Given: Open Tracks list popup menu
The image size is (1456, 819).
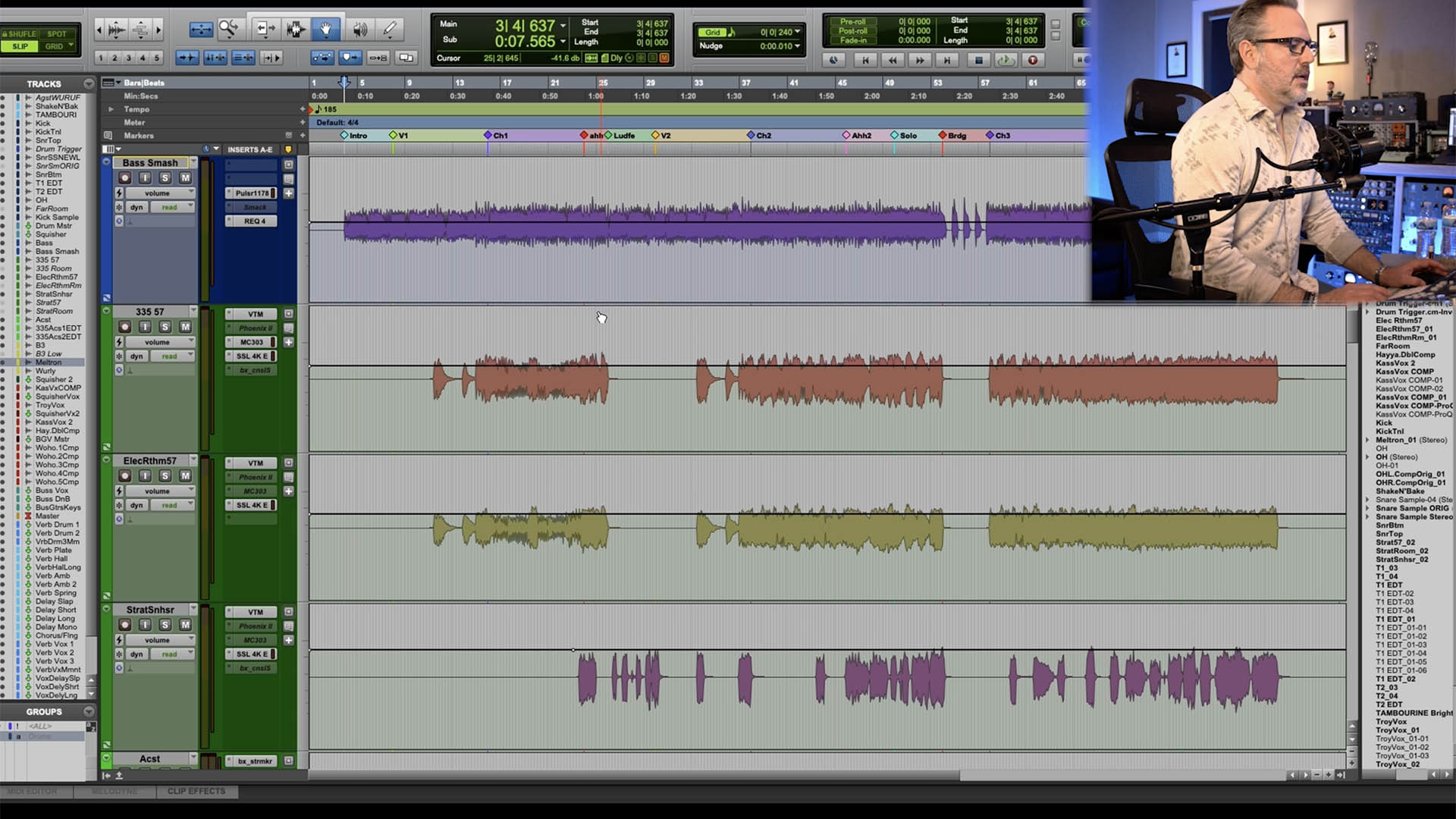Looking at the screenshot, I should pyautogui.click(x=89, y=83).
